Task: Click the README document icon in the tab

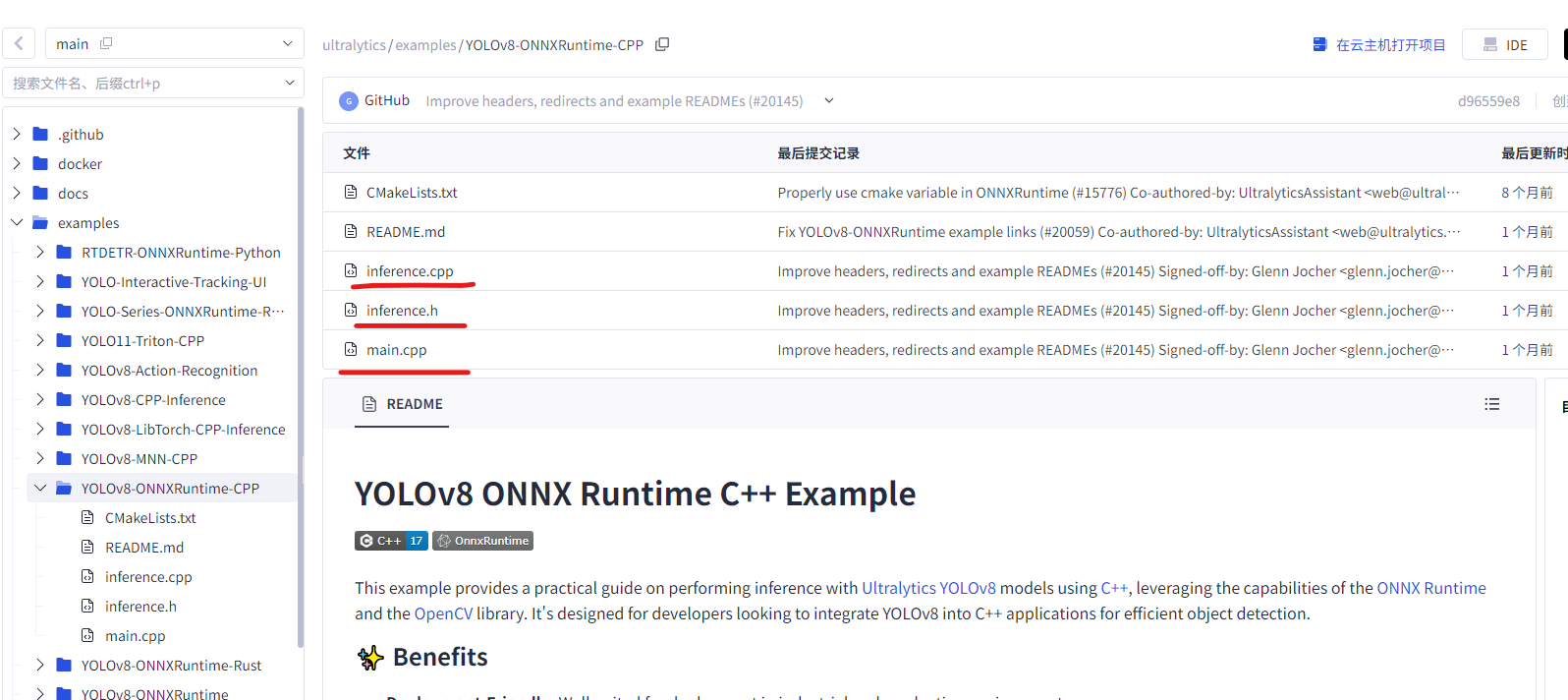Action: tap(369, 404)
